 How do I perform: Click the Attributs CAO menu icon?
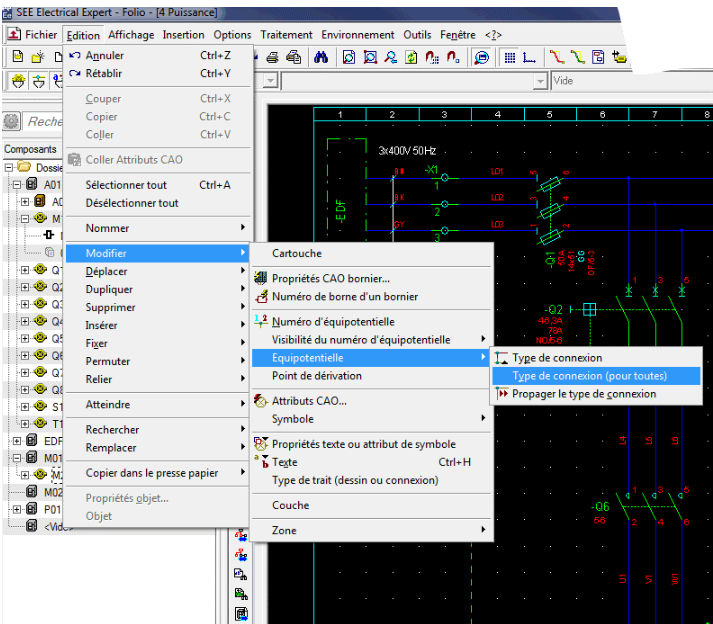pyautogui.click(x=261, y=401)
